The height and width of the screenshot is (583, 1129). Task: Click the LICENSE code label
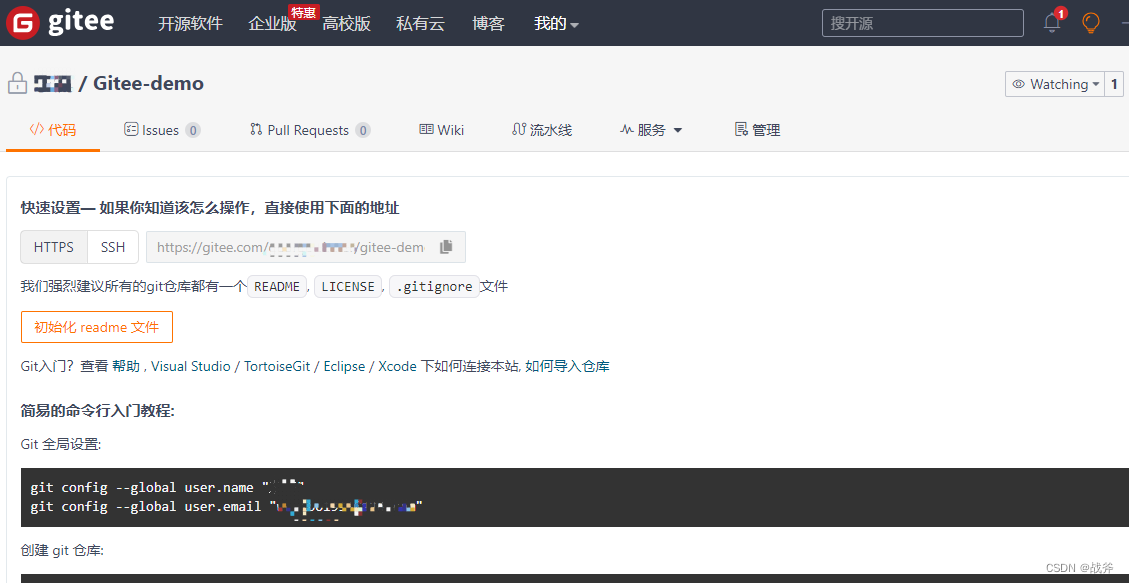(348, 286)
